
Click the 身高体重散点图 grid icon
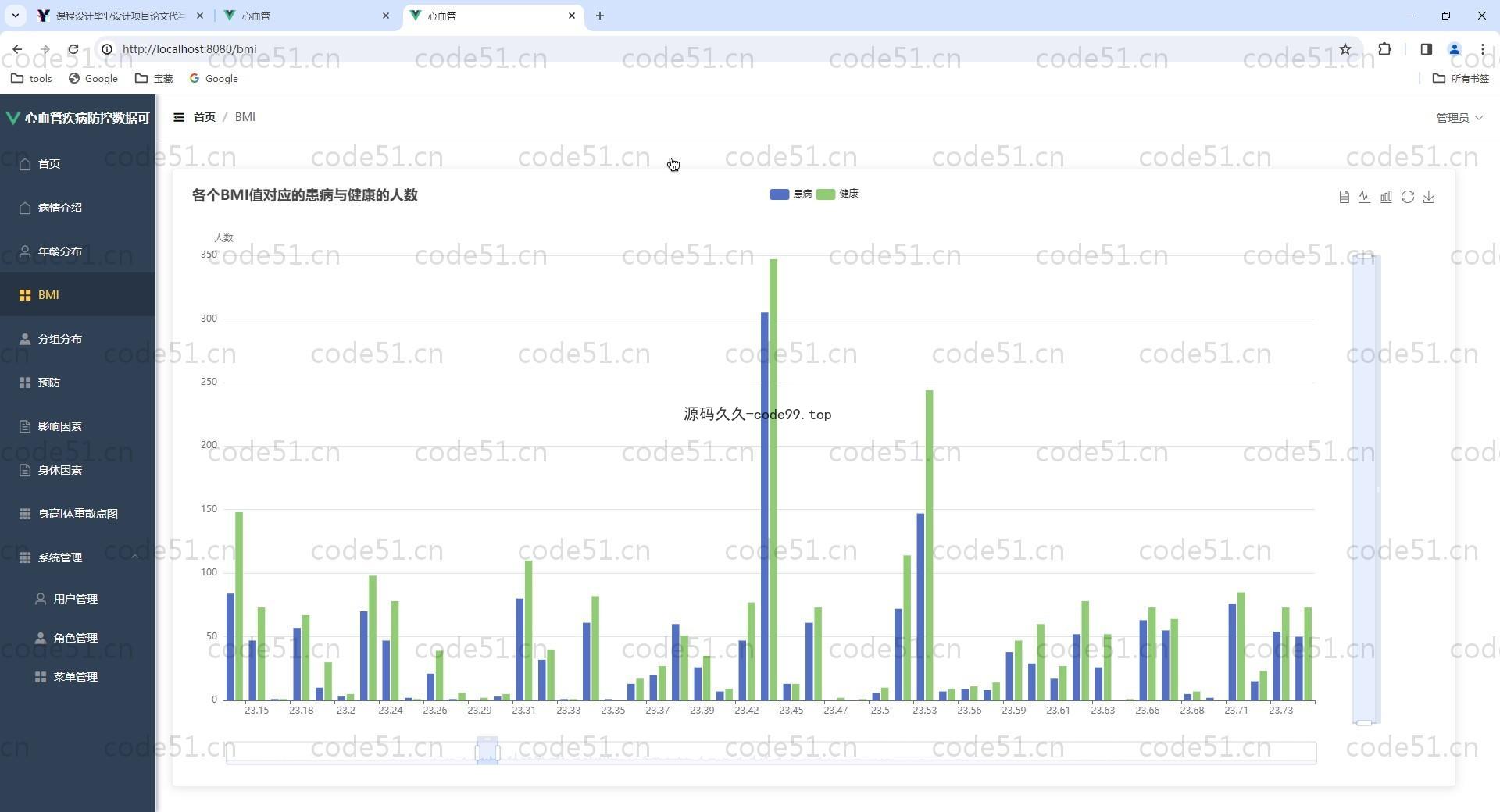click(25, 514)
